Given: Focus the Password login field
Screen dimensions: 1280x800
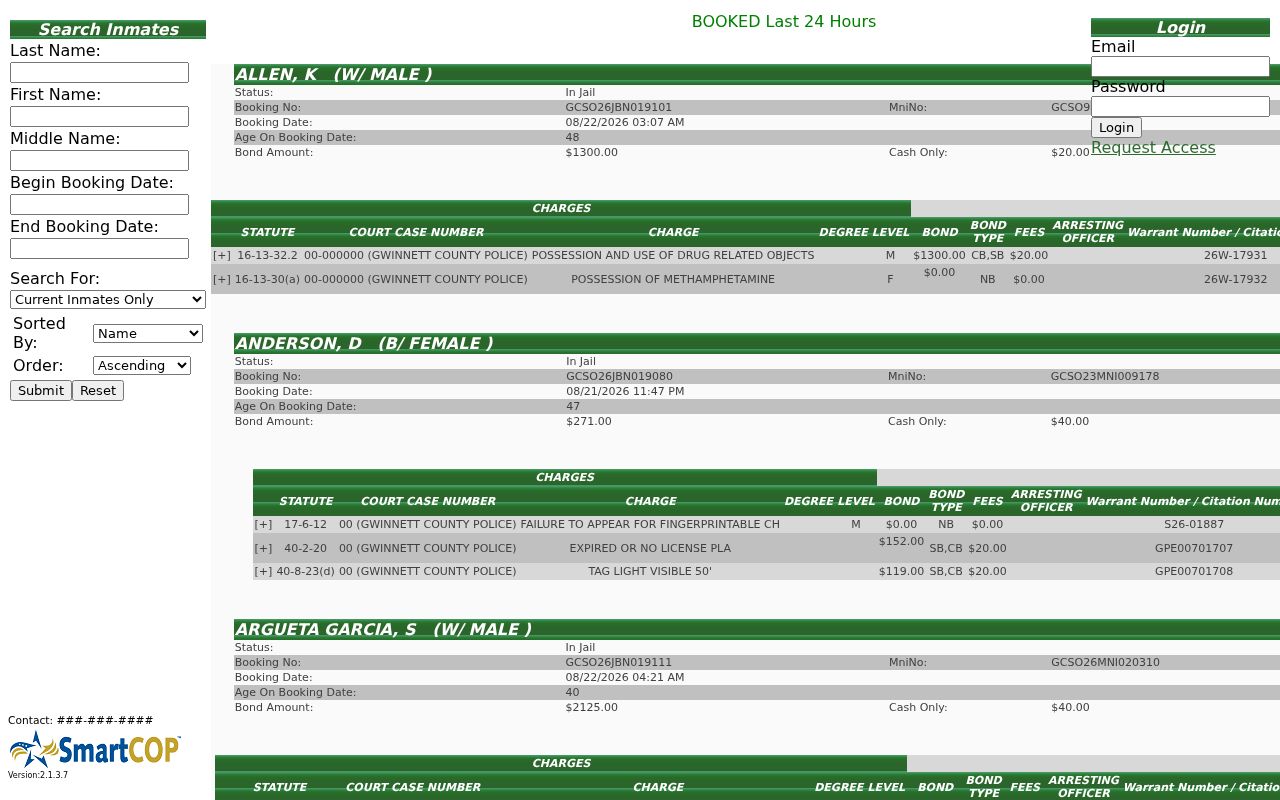Looking at the screenshot, I should [x=1180, y=106].
